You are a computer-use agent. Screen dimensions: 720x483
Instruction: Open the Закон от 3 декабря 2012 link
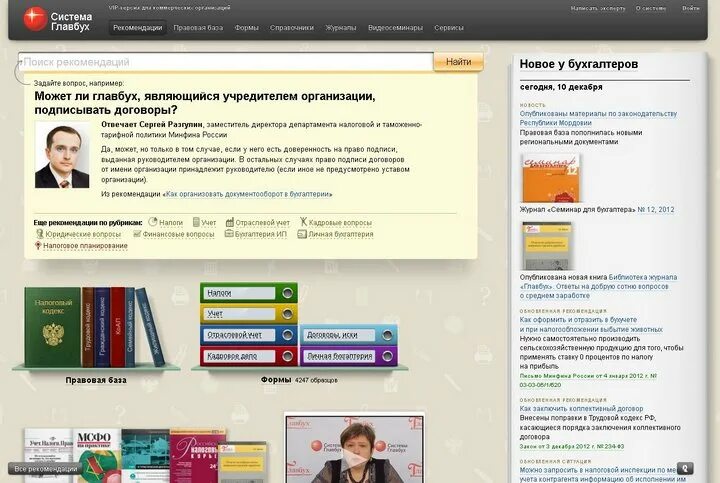pos(571,446)
